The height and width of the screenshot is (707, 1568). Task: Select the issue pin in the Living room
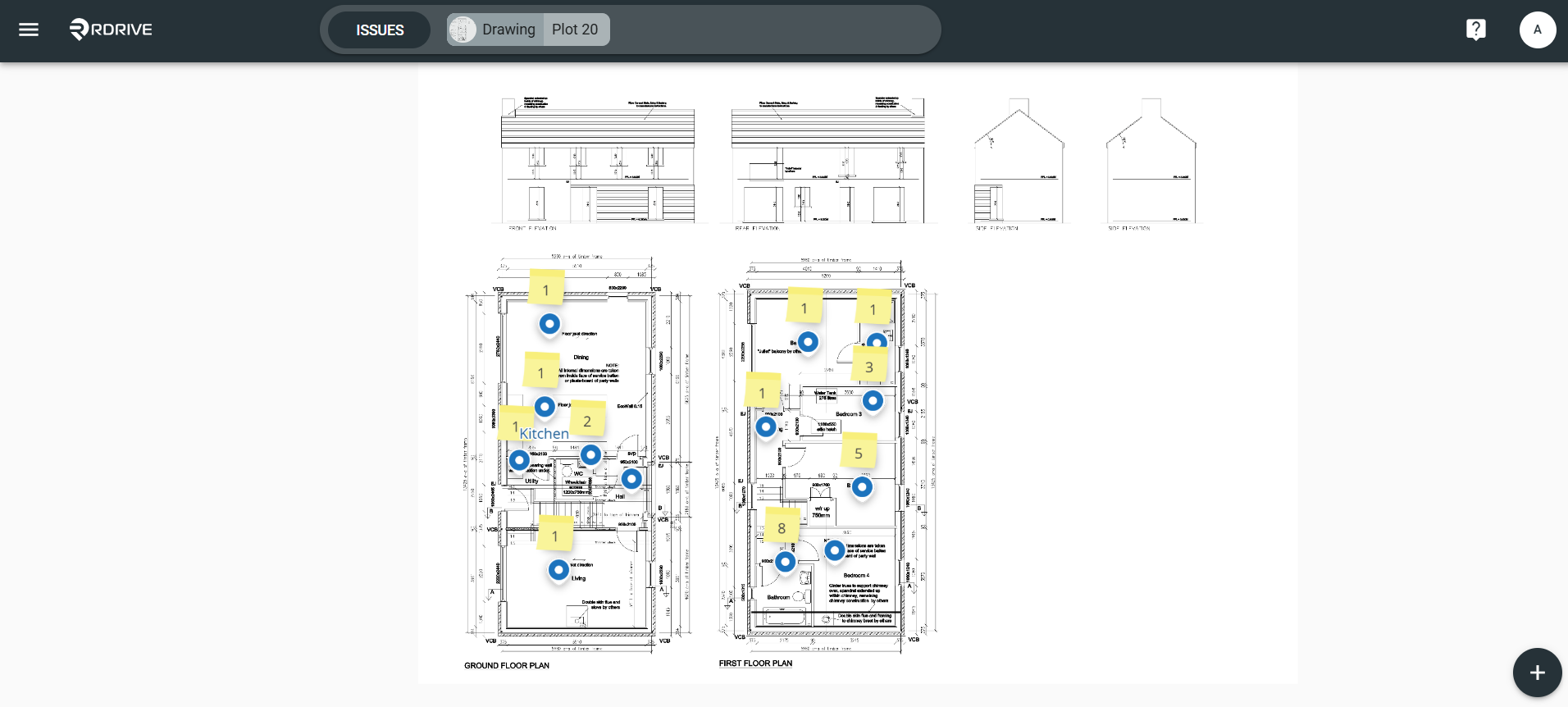click(558, 569)
